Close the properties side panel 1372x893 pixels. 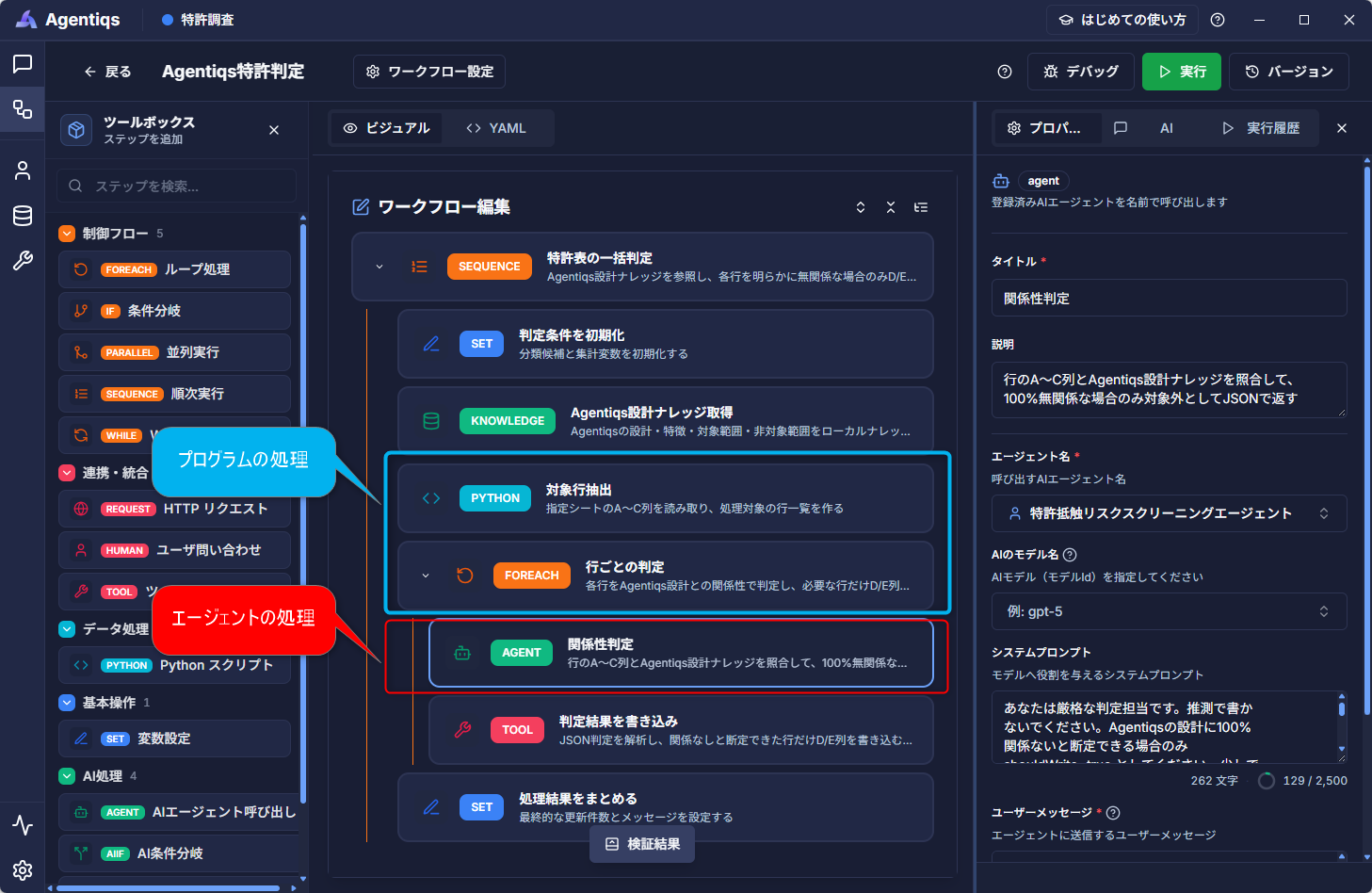click(1342, 128)
